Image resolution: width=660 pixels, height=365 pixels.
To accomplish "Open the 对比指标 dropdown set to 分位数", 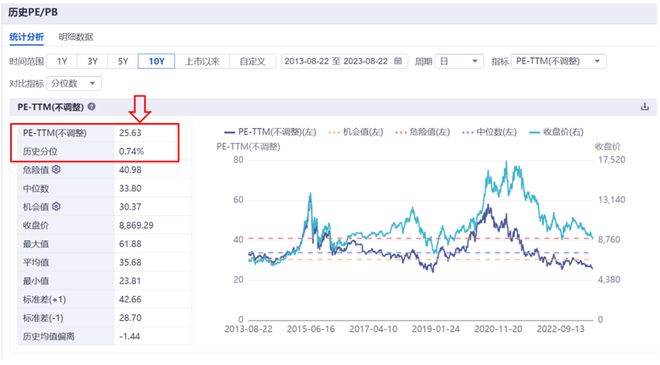I will (x=74, y=83).
